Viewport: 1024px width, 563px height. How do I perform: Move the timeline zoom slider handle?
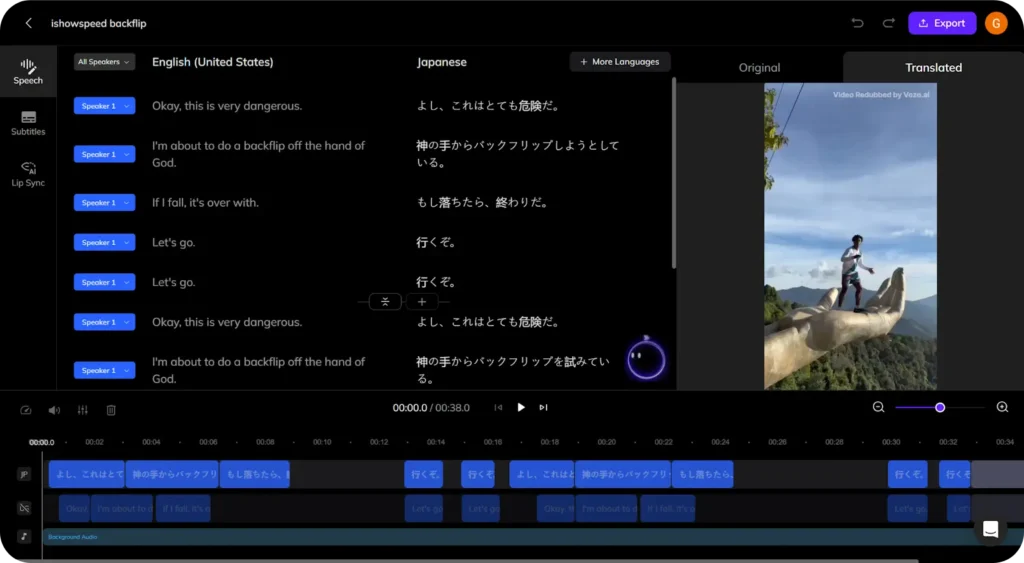[x=940, y=408]
